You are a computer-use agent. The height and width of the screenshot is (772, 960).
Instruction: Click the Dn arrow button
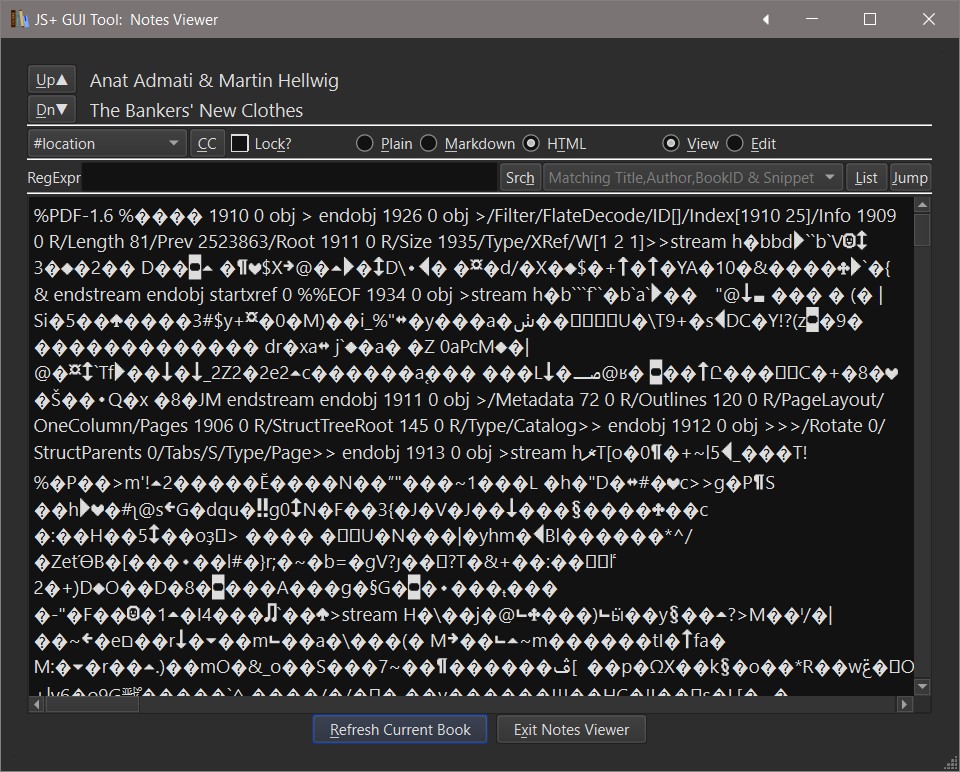(52, 110)
